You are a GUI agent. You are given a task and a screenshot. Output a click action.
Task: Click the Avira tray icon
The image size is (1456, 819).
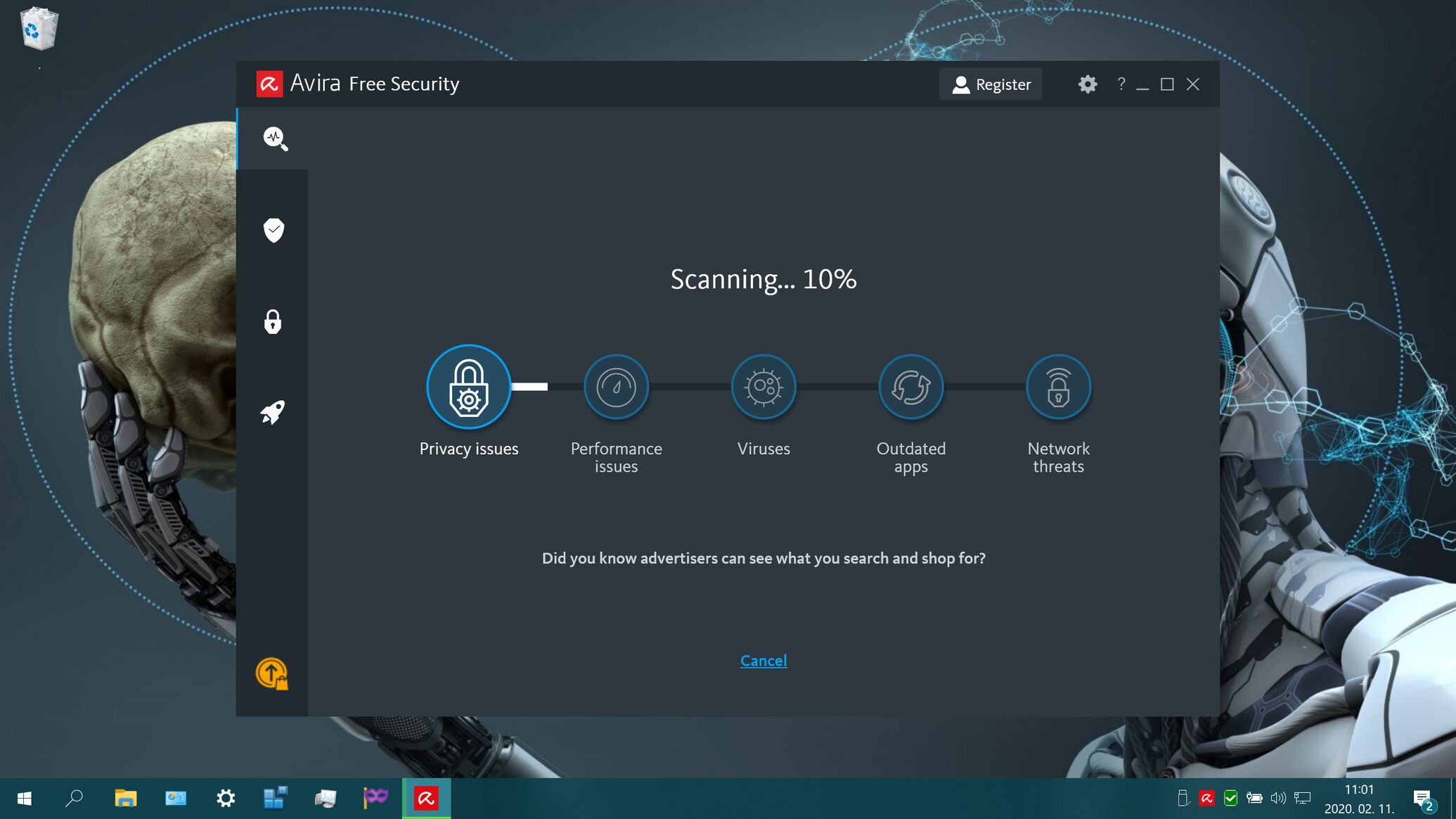pyautogui.click(x=1206, y=798)
